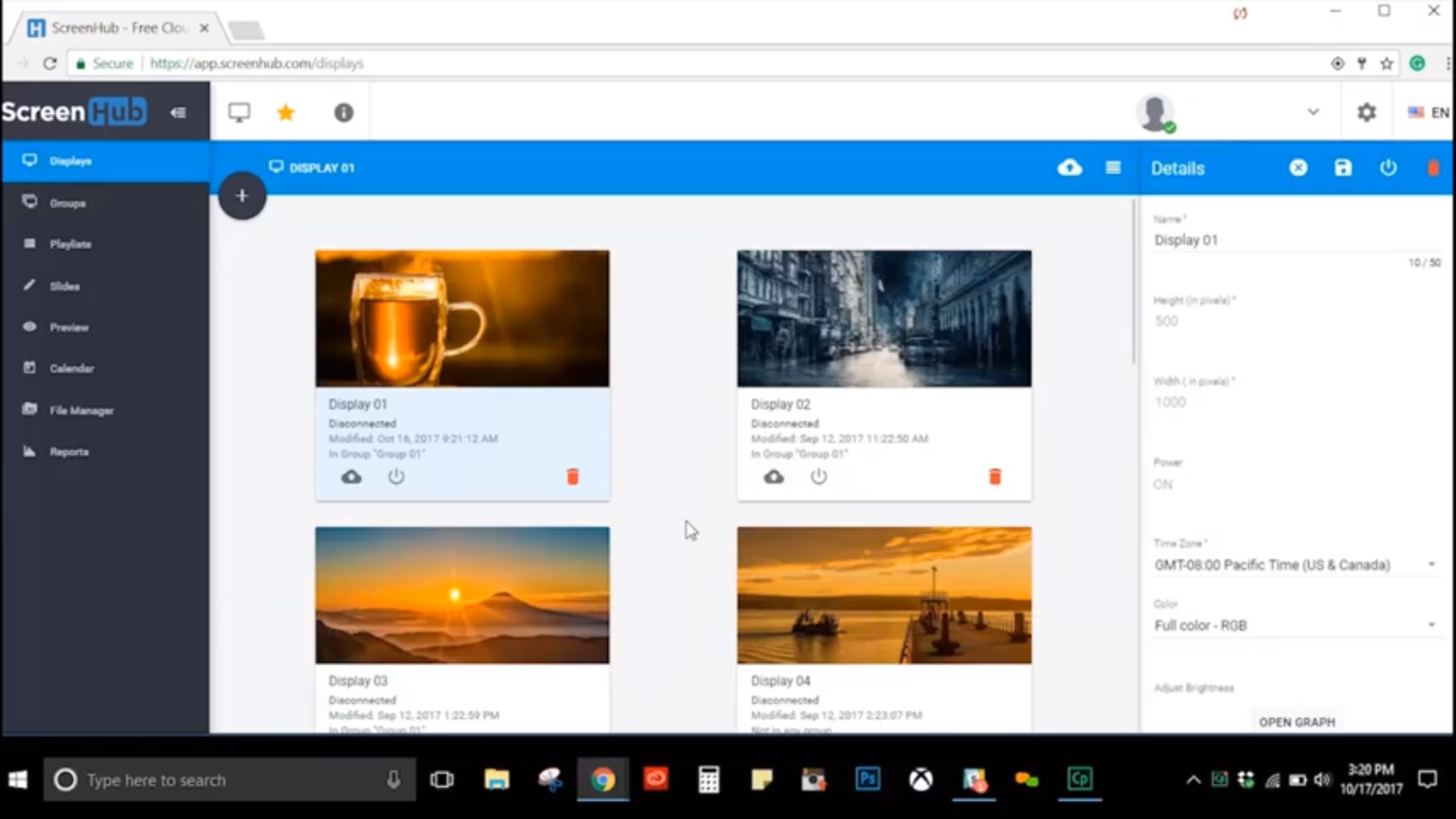Screen dimensions: 1456x819
Task: Click the Display 01 name input field
Action: click(1294, 240)
